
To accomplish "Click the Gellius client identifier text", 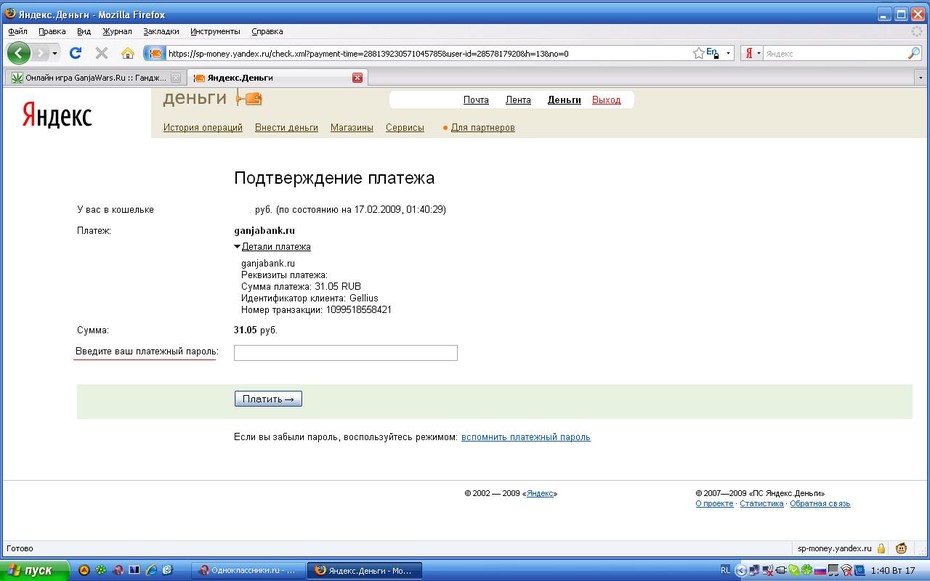I will point(364,298).
